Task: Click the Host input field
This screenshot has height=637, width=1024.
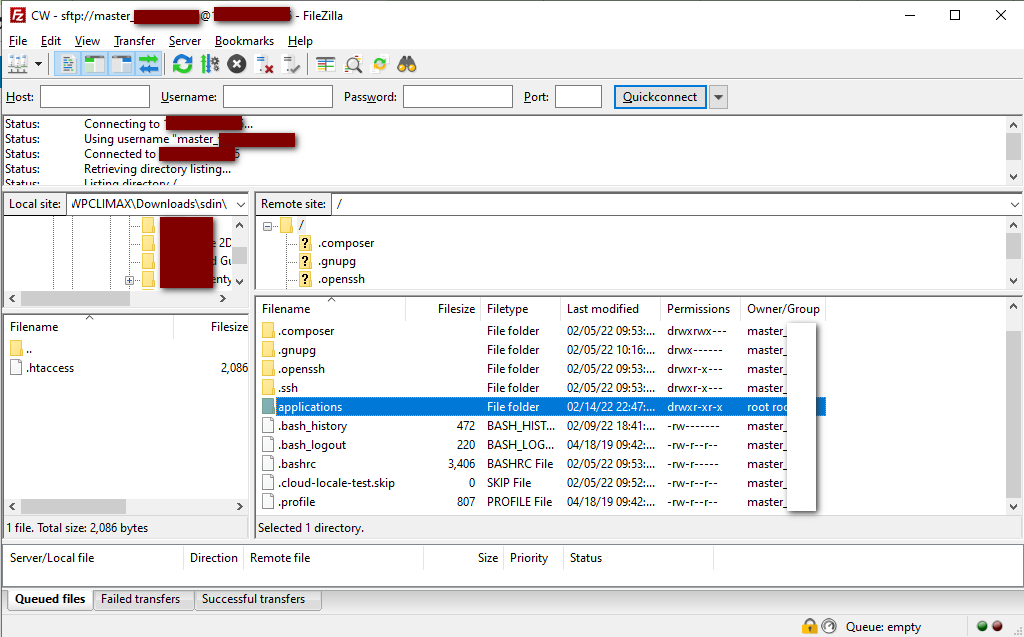Action: (x=94, y=97)
